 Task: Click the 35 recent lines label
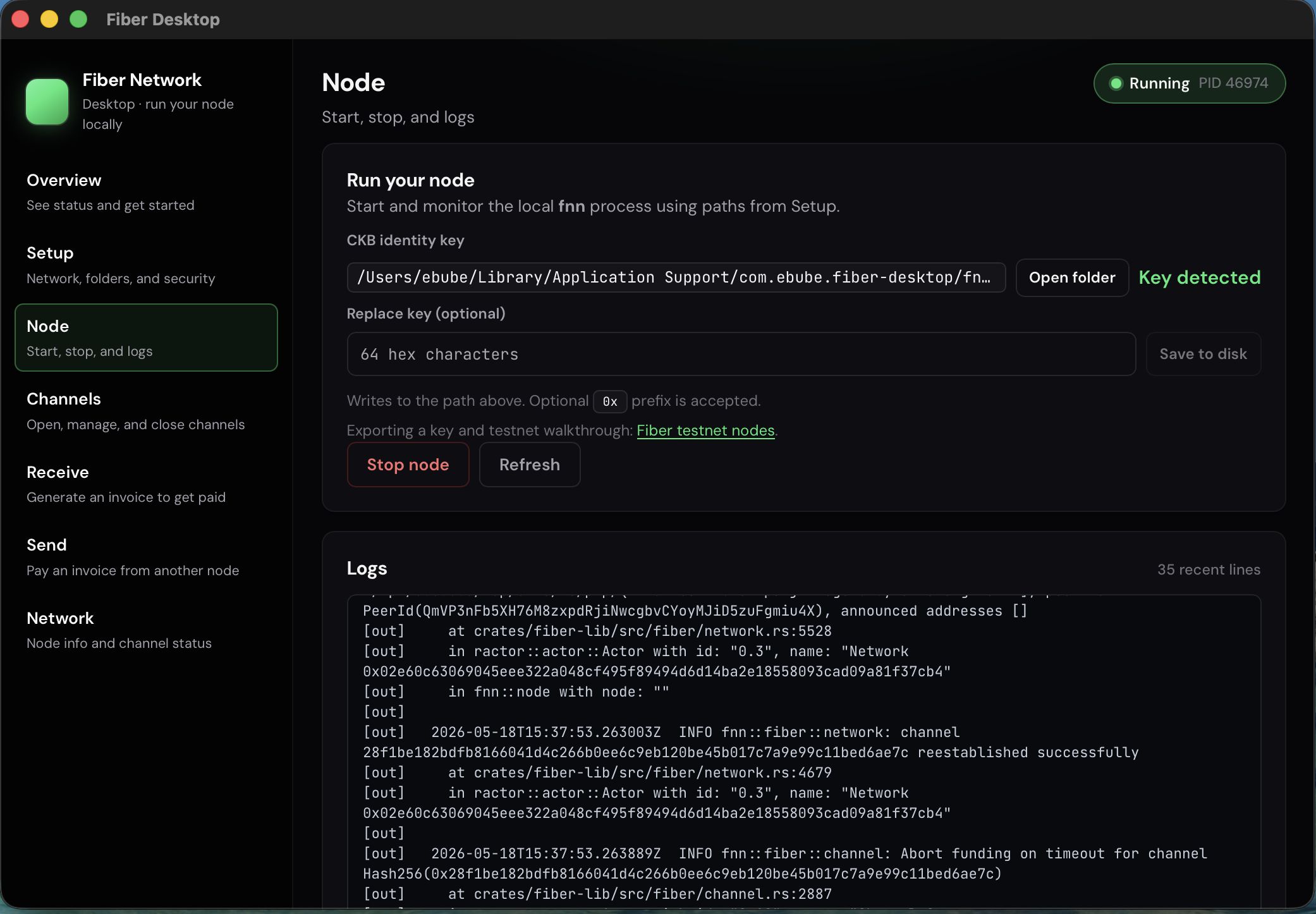click(x=1209, y=570)
